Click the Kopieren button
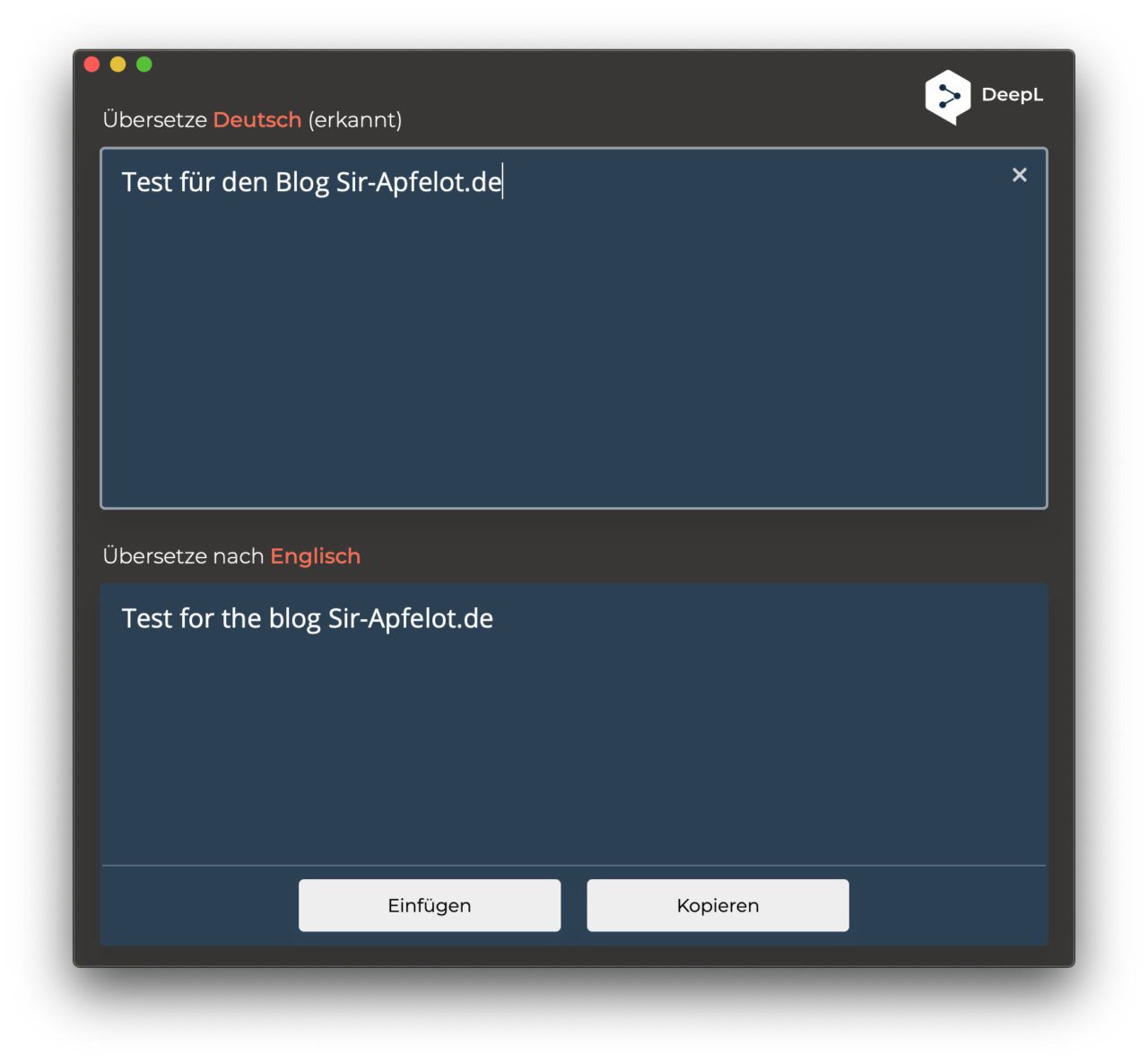1148x1064 pixels. pyautogui.click(x=717, y=905)
